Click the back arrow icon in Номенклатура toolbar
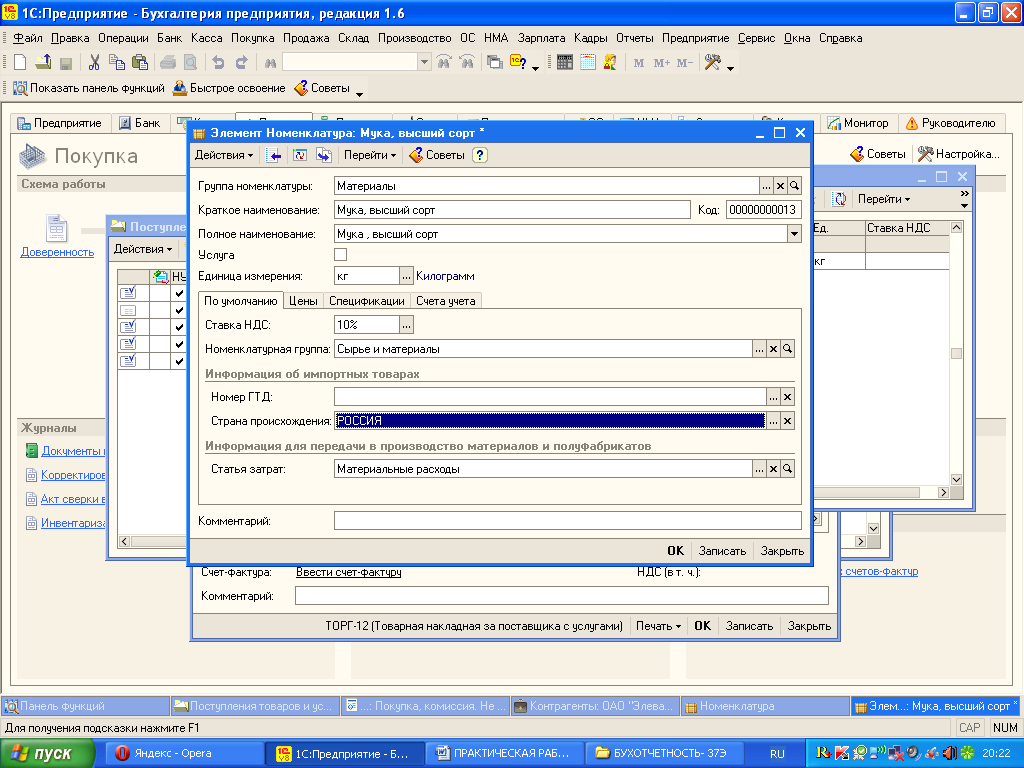 click(274, 155)
